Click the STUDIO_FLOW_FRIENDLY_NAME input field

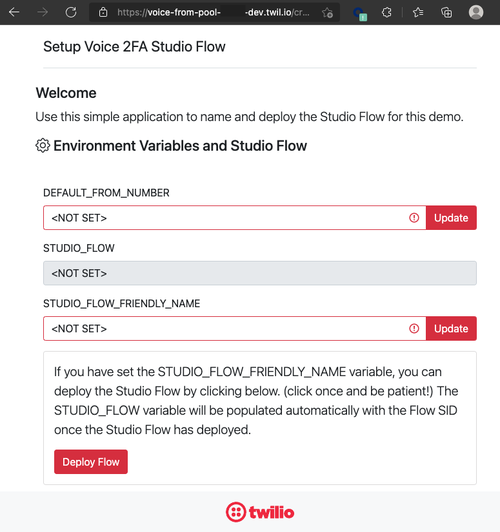pos(234,328)
